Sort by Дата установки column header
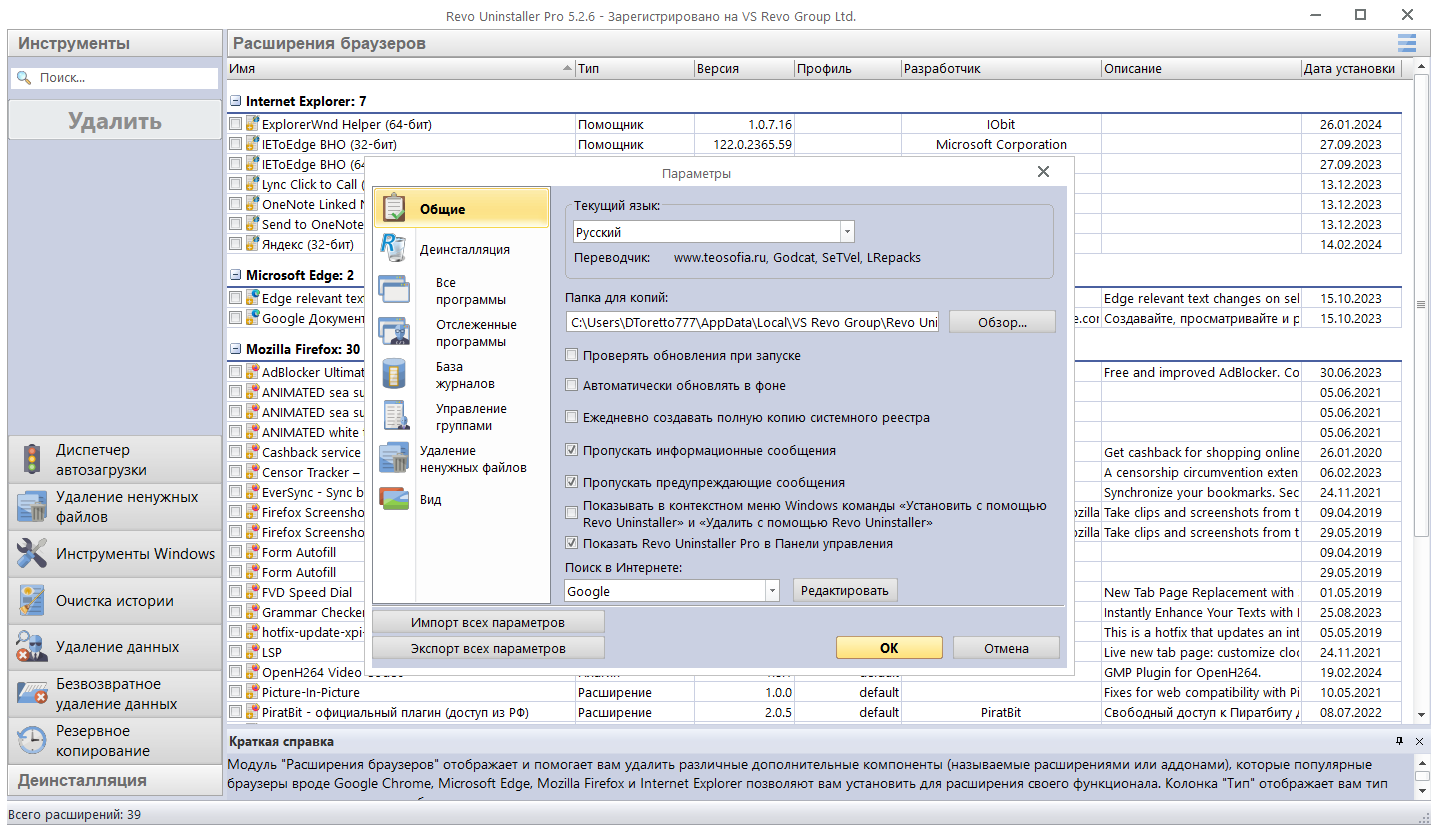The width and height of the screenshot is (1438, 832). click(1351, 68)
